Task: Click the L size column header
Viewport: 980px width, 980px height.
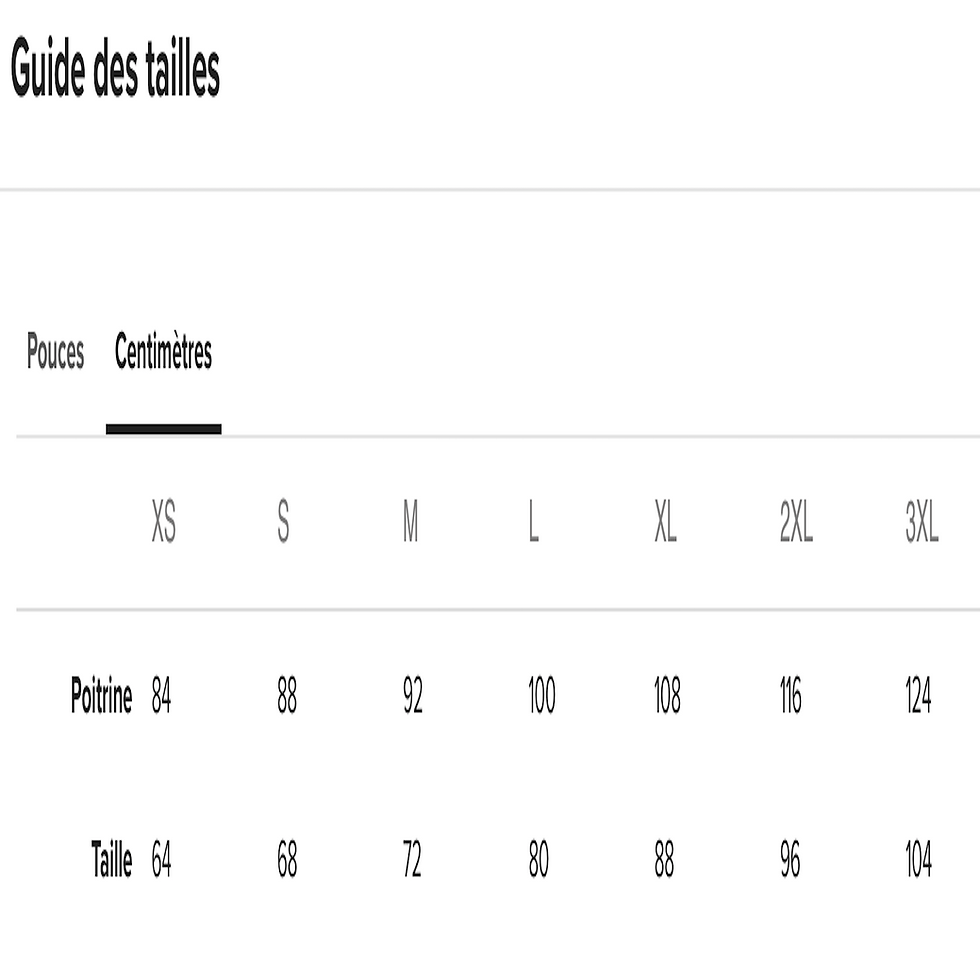Action: click(533, 521)
